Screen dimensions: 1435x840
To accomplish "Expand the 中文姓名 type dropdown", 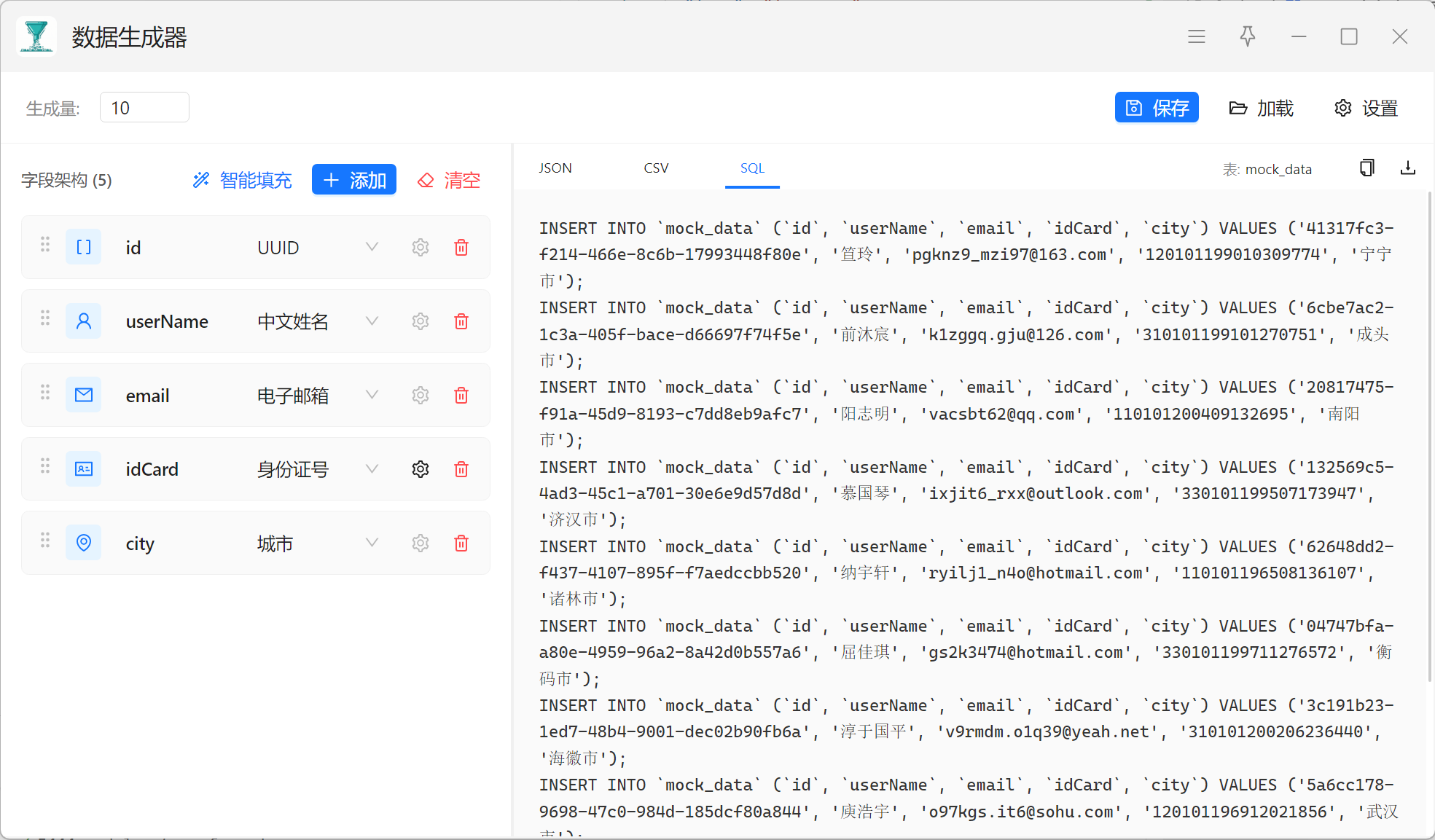I will 372,321.
